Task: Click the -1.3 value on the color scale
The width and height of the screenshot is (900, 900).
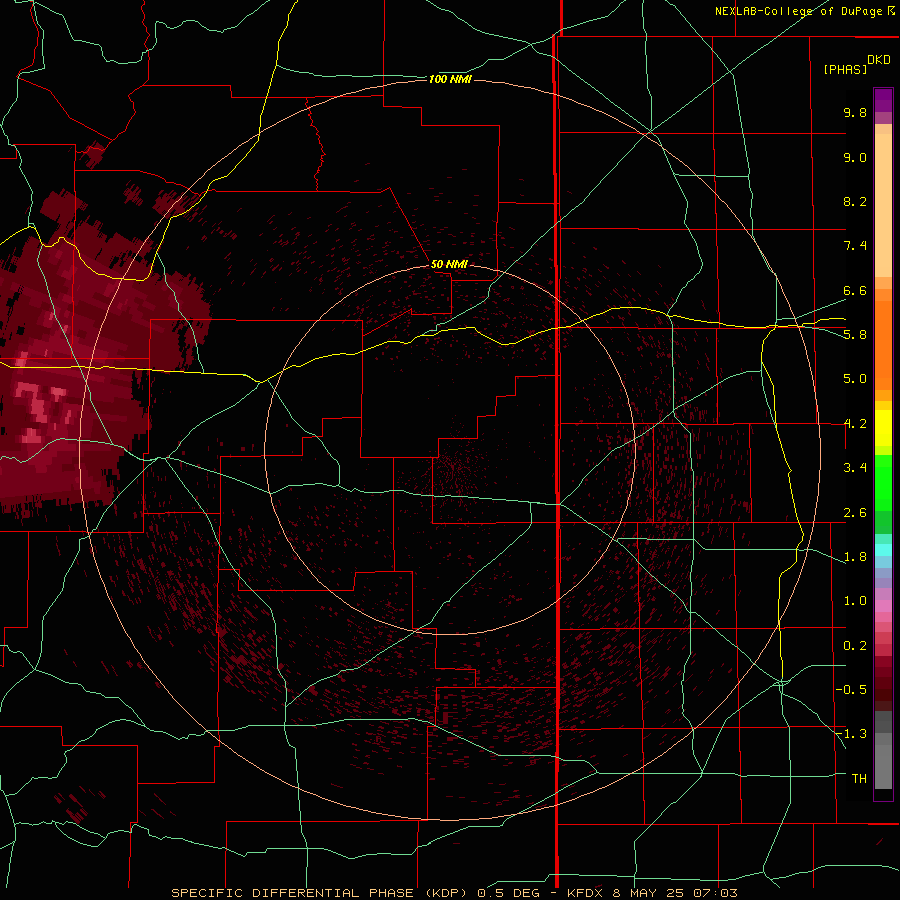Action: 851,734
